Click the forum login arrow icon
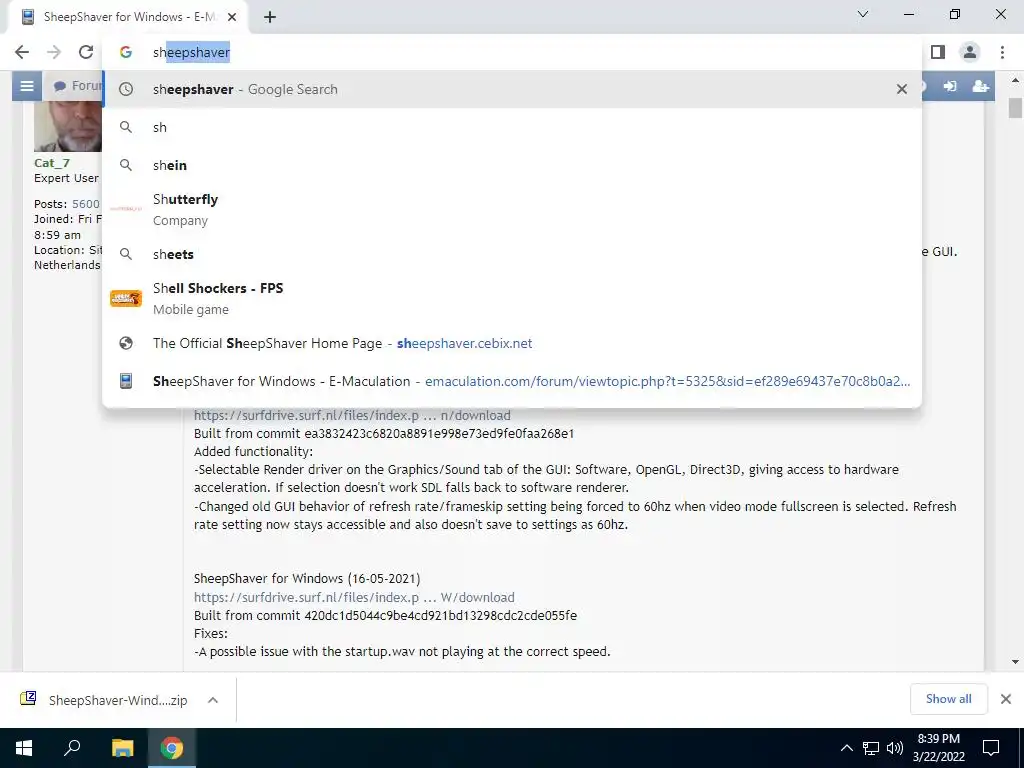 (950, 86)
